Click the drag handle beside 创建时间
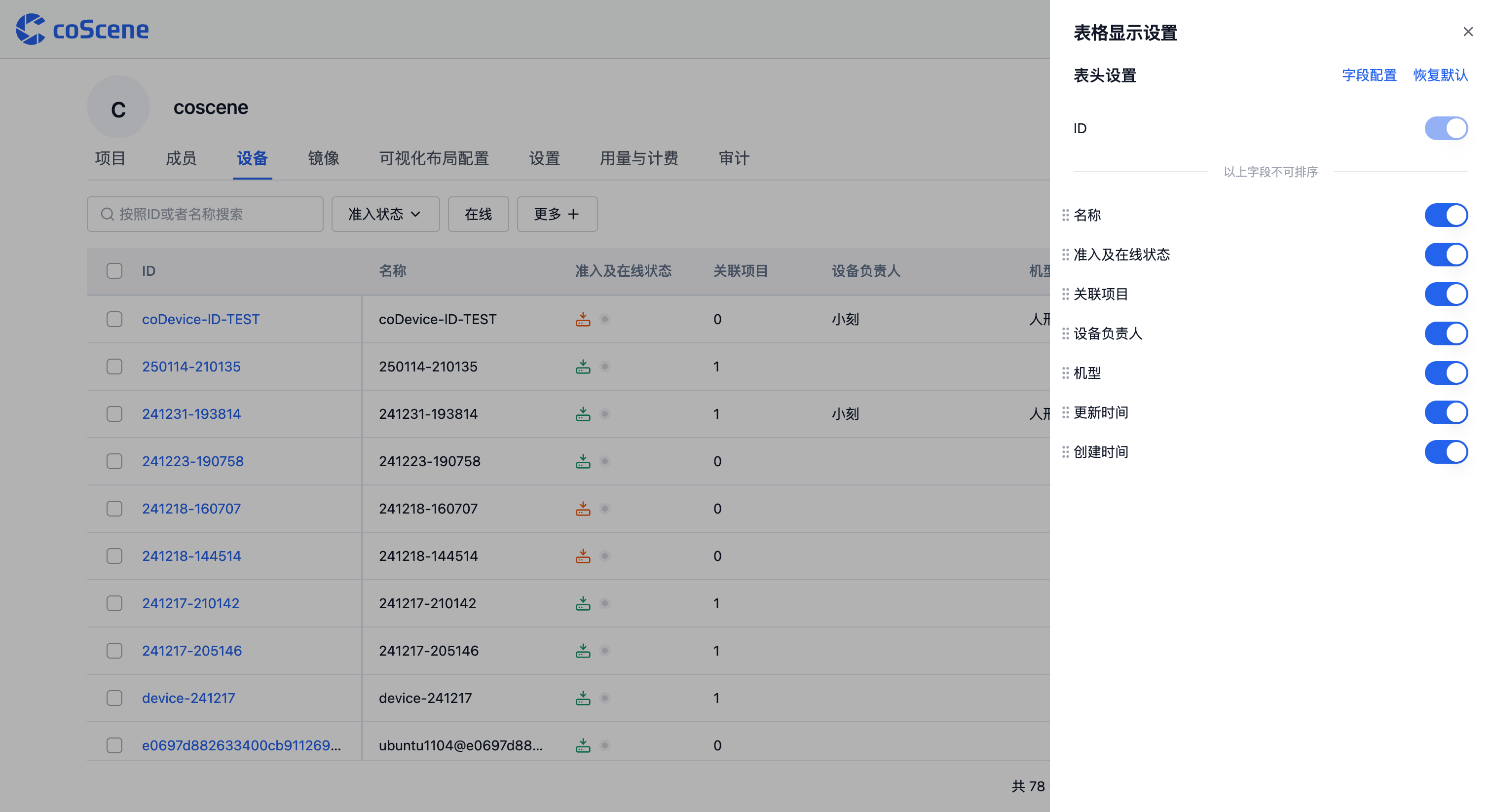 click(1065, 452)
